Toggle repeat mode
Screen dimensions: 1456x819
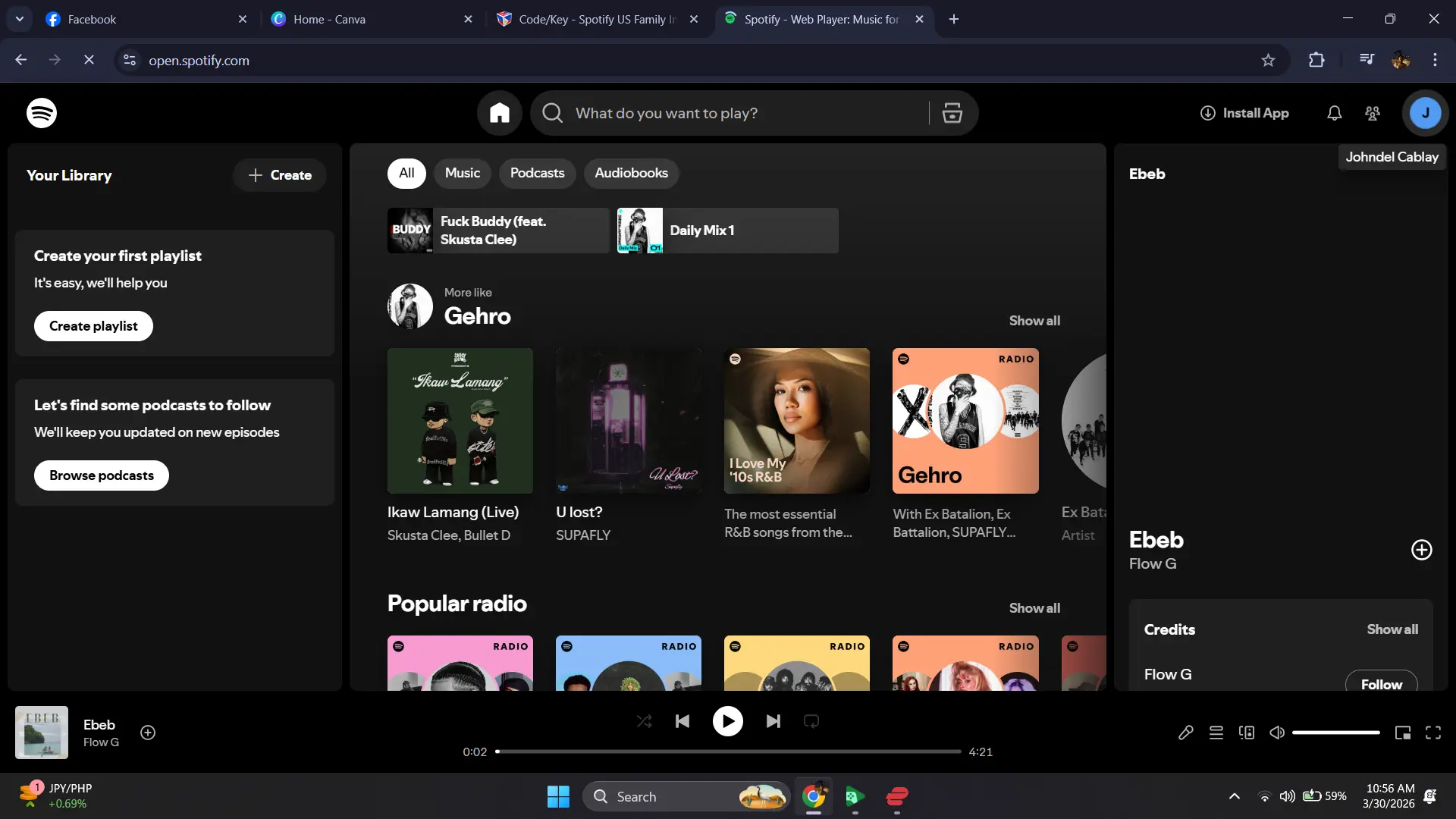811,721
